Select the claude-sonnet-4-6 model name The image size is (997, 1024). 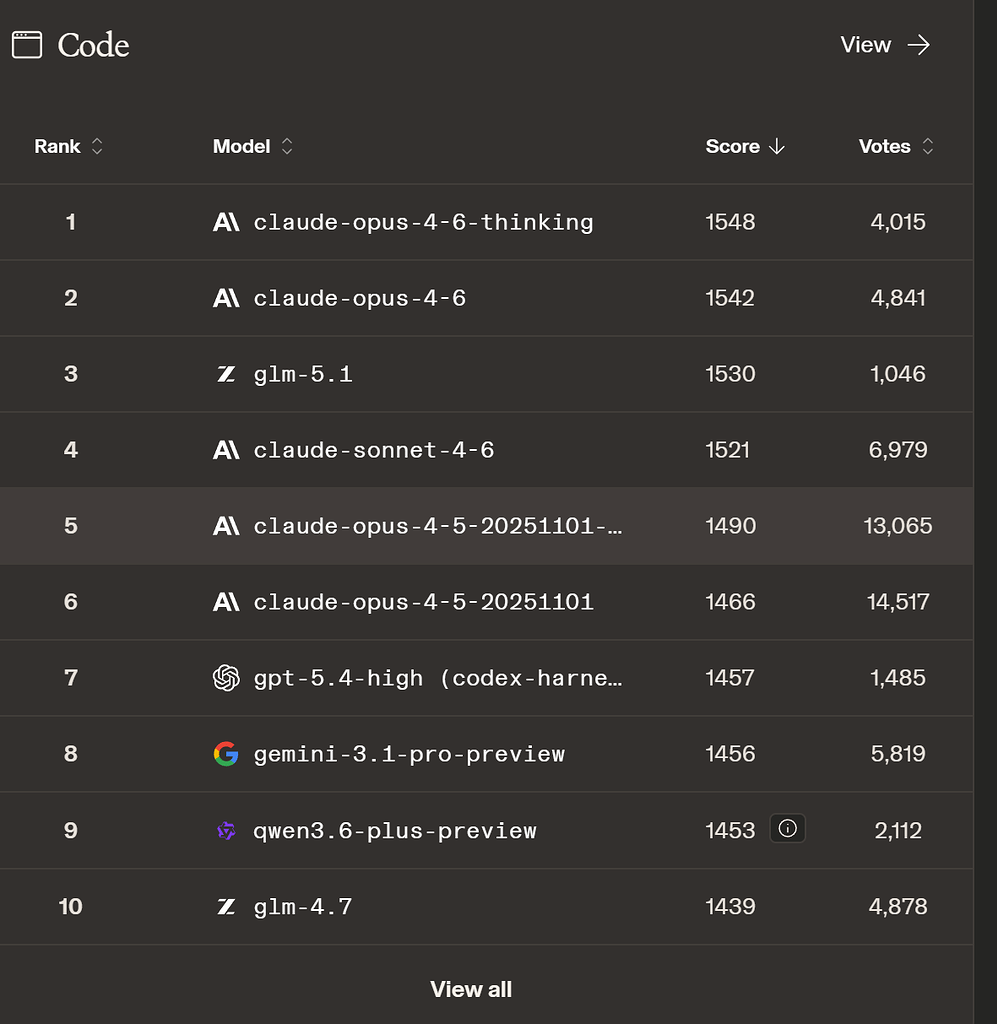pos(373,450)
